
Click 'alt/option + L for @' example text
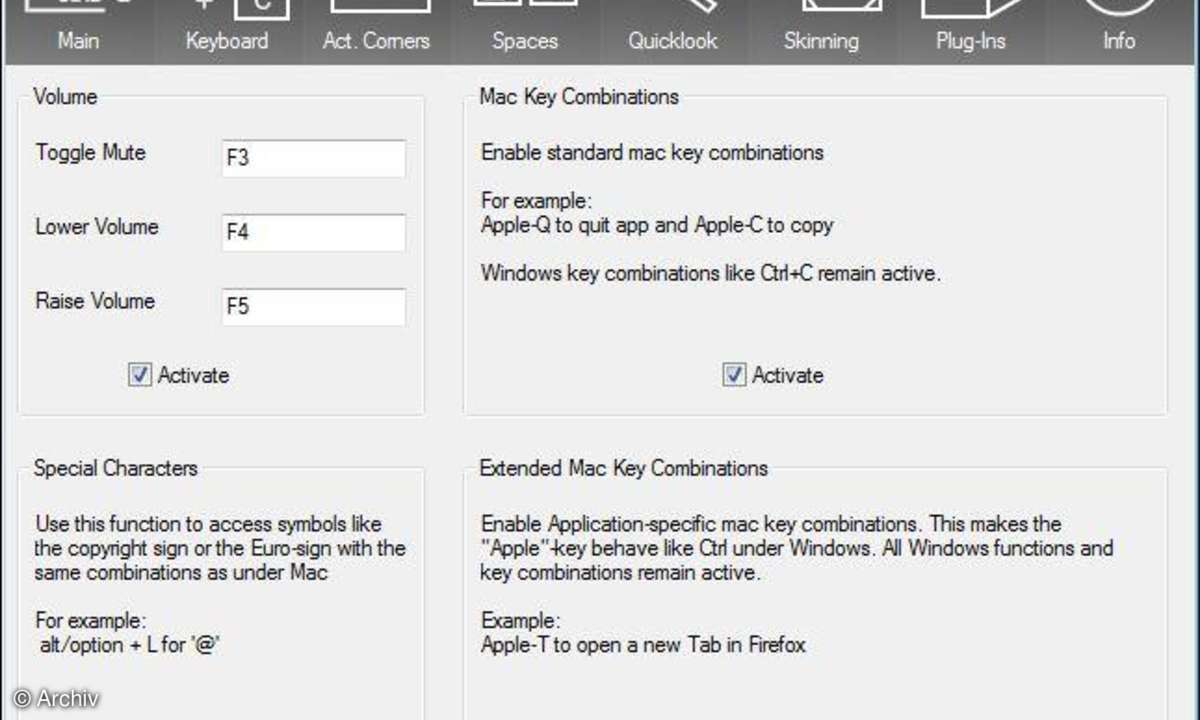[128, 645]
